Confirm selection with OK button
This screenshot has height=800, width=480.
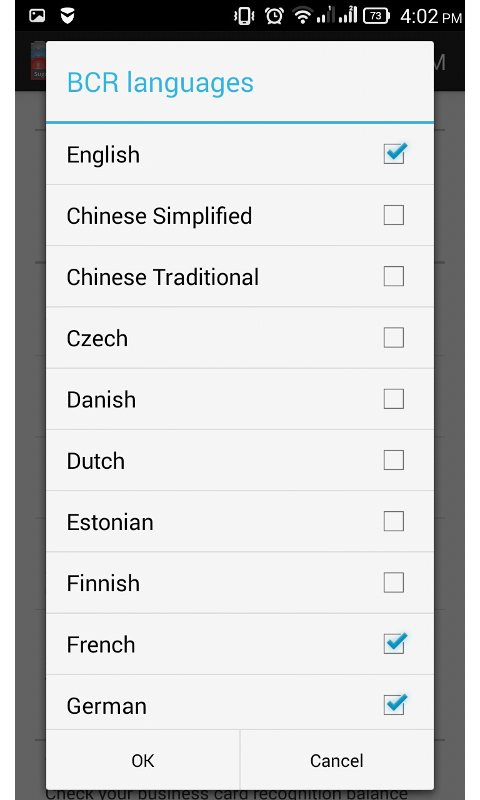click(x=143, y=760)
